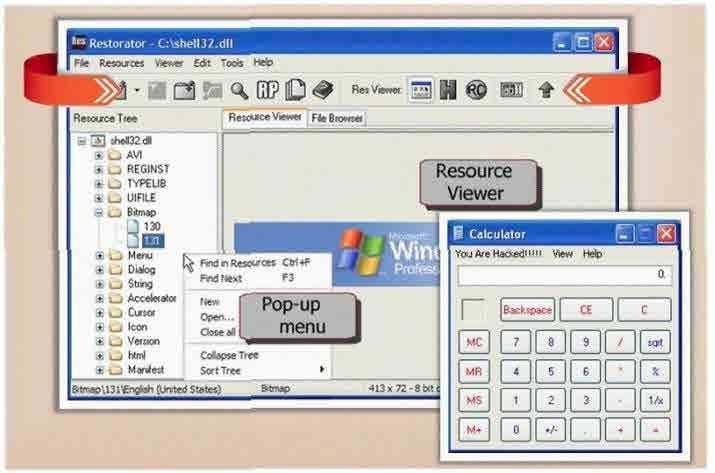Click the book icon in Restorator toolbar
Viewport: 715px width, 473px height.
click(x=323, y=90)
